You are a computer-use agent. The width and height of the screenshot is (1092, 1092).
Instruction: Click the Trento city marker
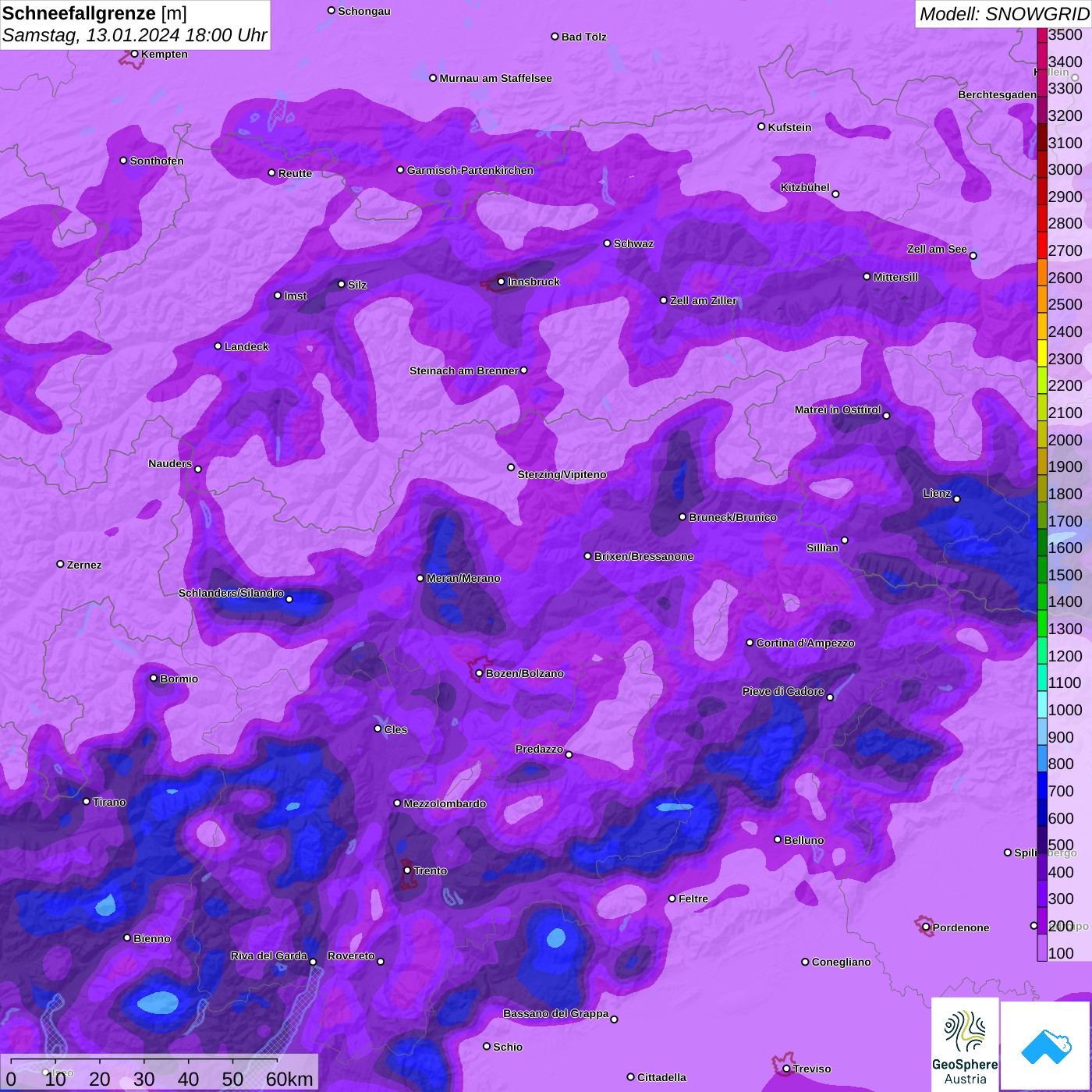click(406, 870)
